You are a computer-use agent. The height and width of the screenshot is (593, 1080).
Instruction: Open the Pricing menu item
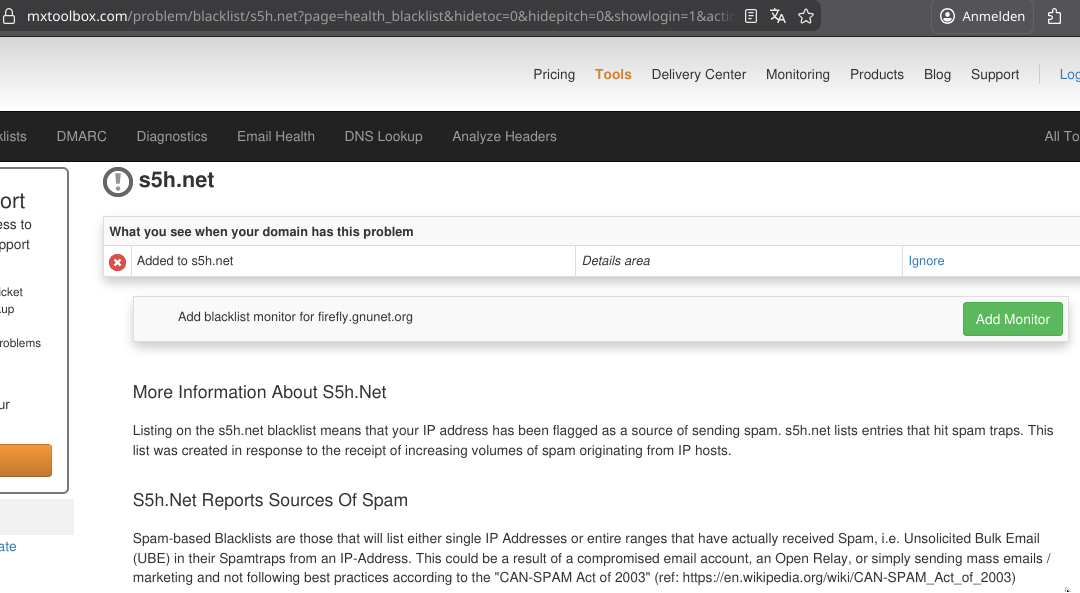(x=554, y=74)
